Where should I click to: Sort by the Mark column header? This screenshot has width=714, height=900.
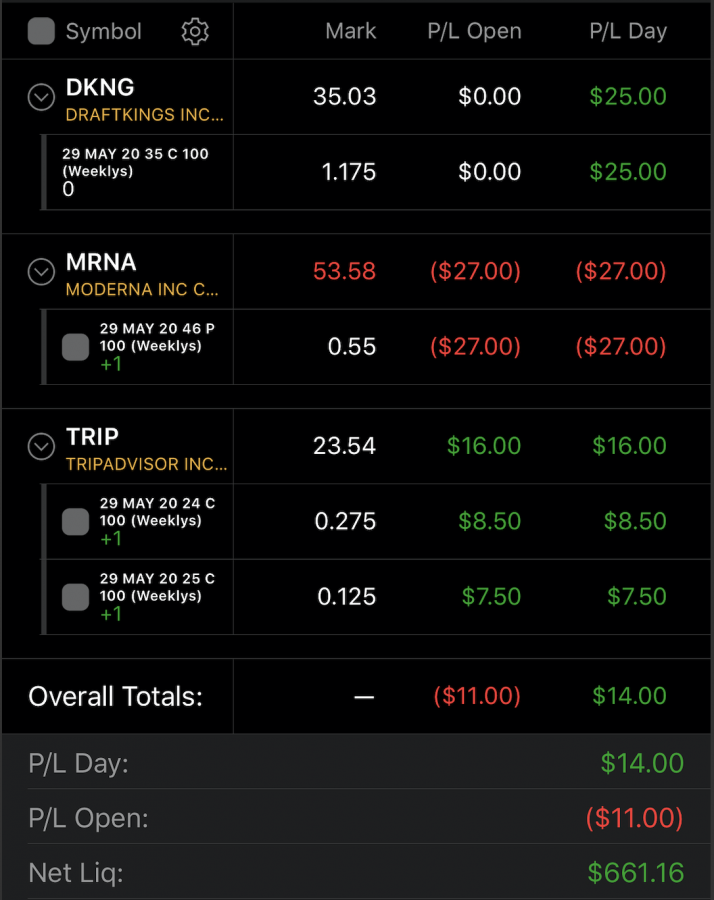(351, 31)
